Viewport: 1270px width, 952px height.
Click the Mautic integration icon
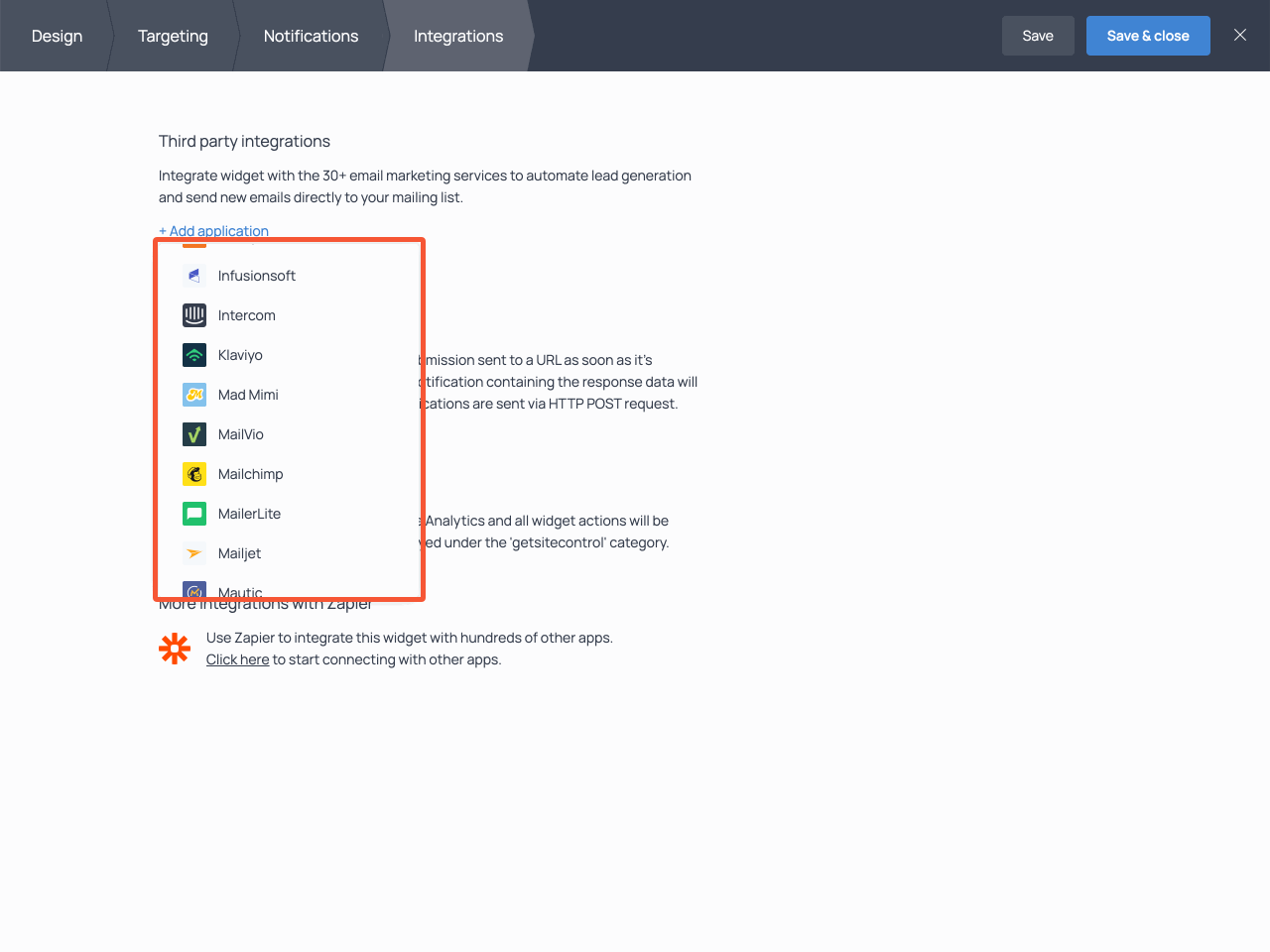click(x=193, y=590)
